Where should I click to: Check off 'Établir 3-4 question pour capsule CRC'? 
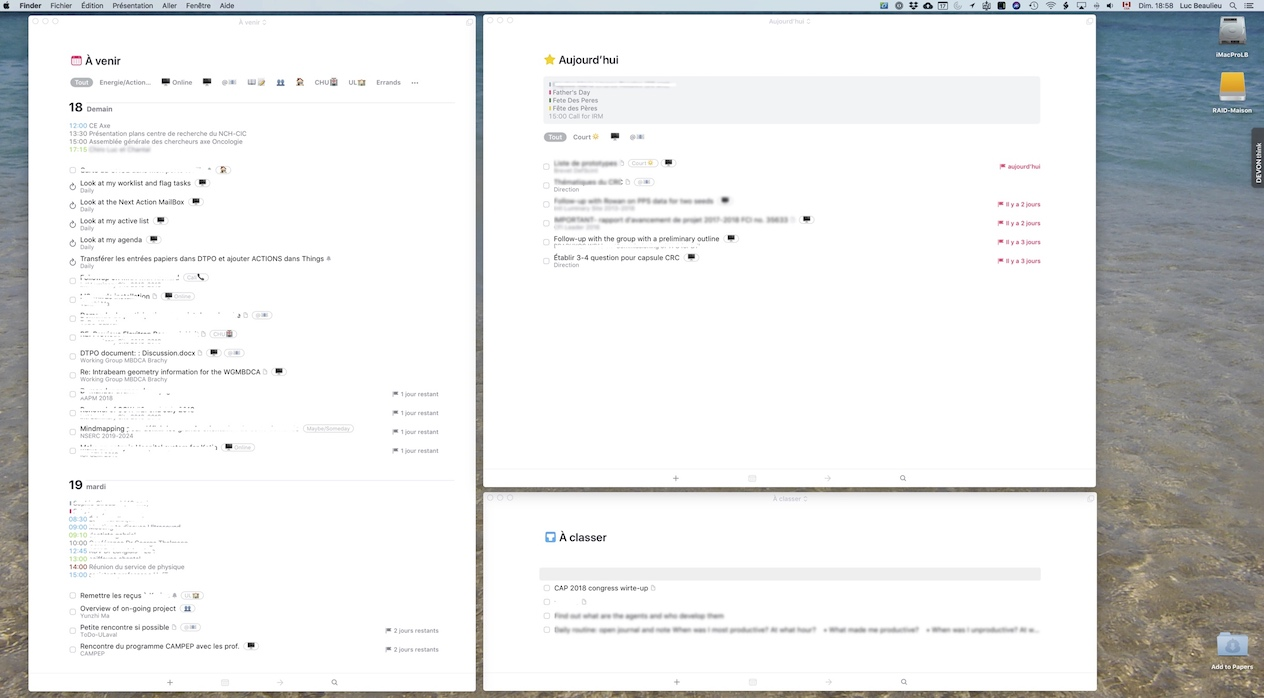[x=545, y=258]
